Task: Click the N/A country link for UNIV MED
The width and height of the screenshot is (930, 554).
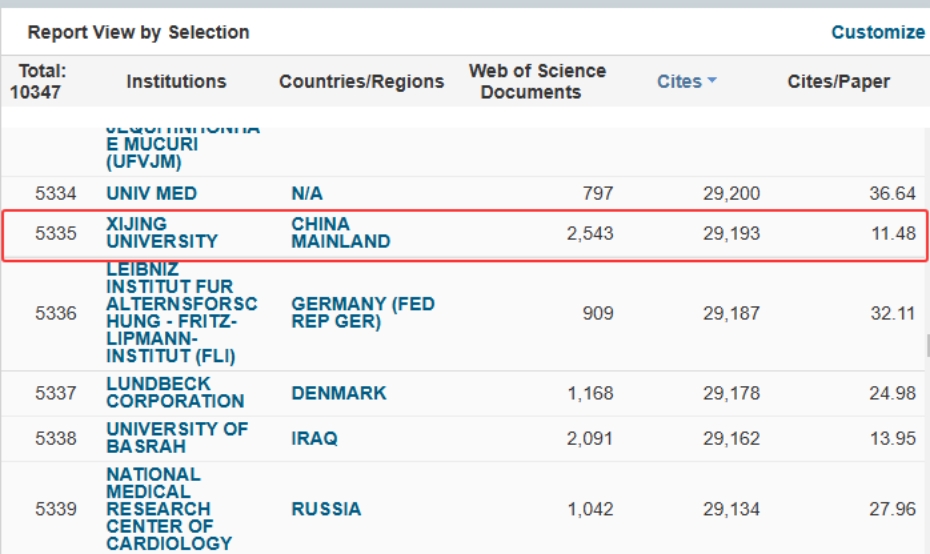Action: (307, 193)
